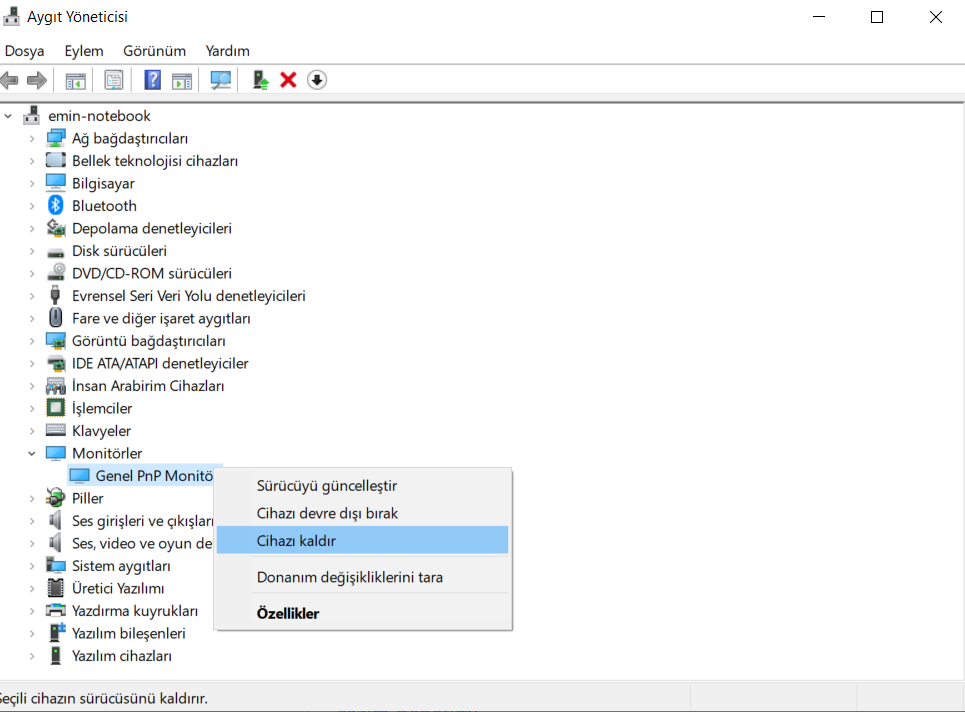This screenshot has width=965, height=712.
Task: Select Sistem aygıtları label
Action: (x=121, y=566)
